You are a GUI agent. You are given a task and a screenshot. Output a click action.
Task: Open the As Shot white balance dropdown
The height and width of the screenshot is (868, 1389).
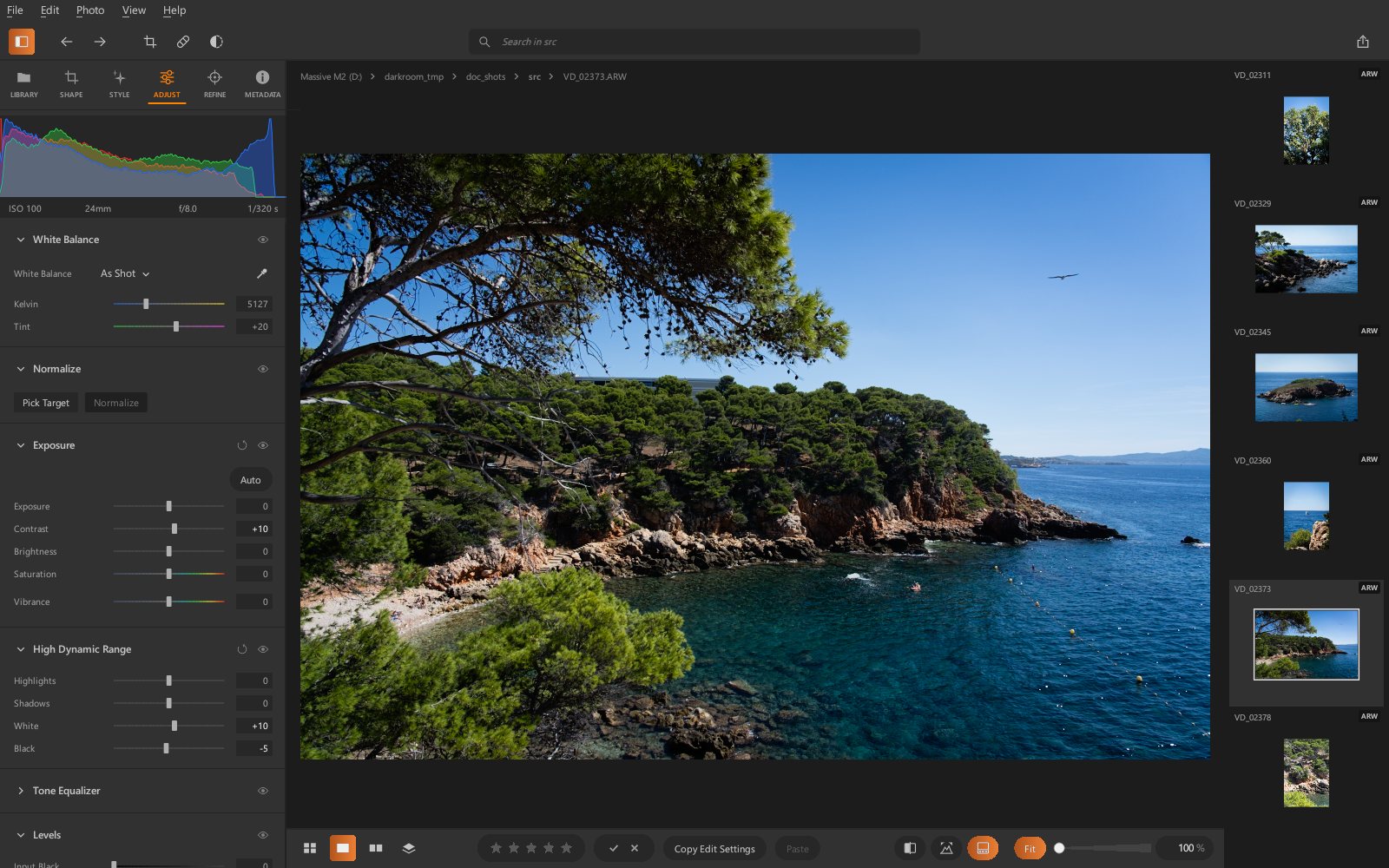[x=125, y=273]
